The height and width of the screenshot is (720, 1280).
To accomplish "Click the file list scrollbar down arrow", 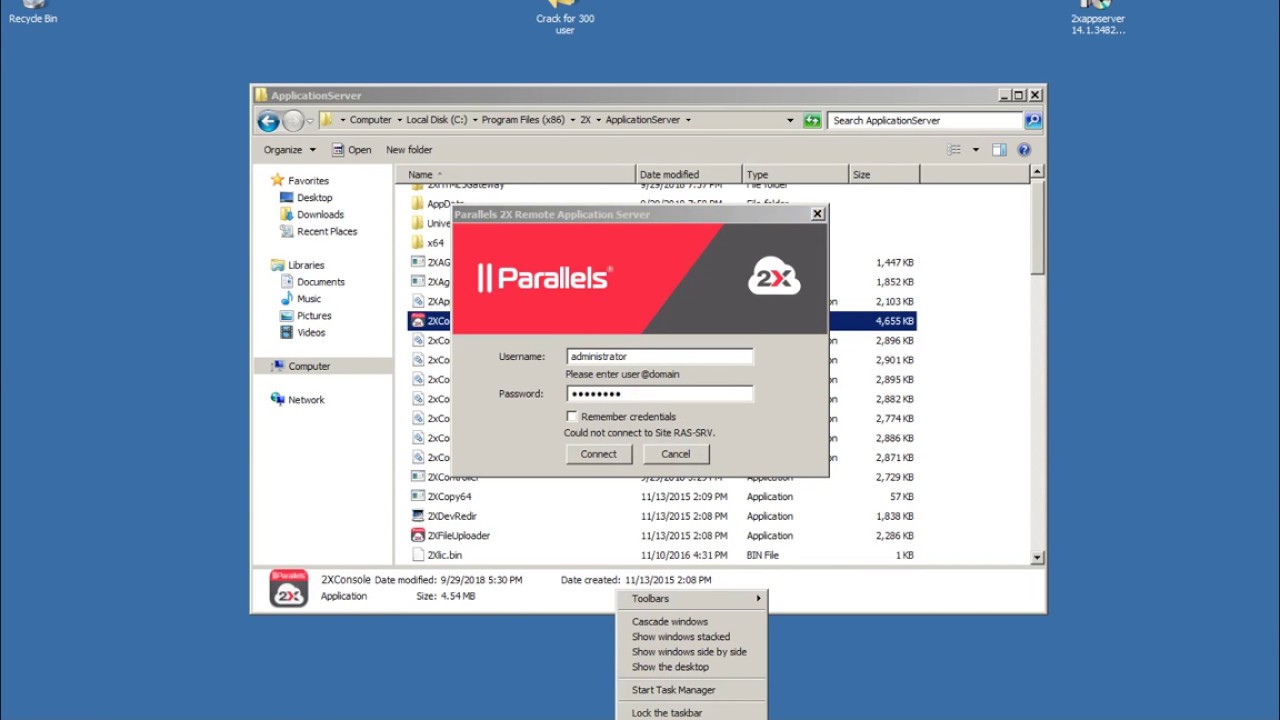I will (x=1037, y=557).
